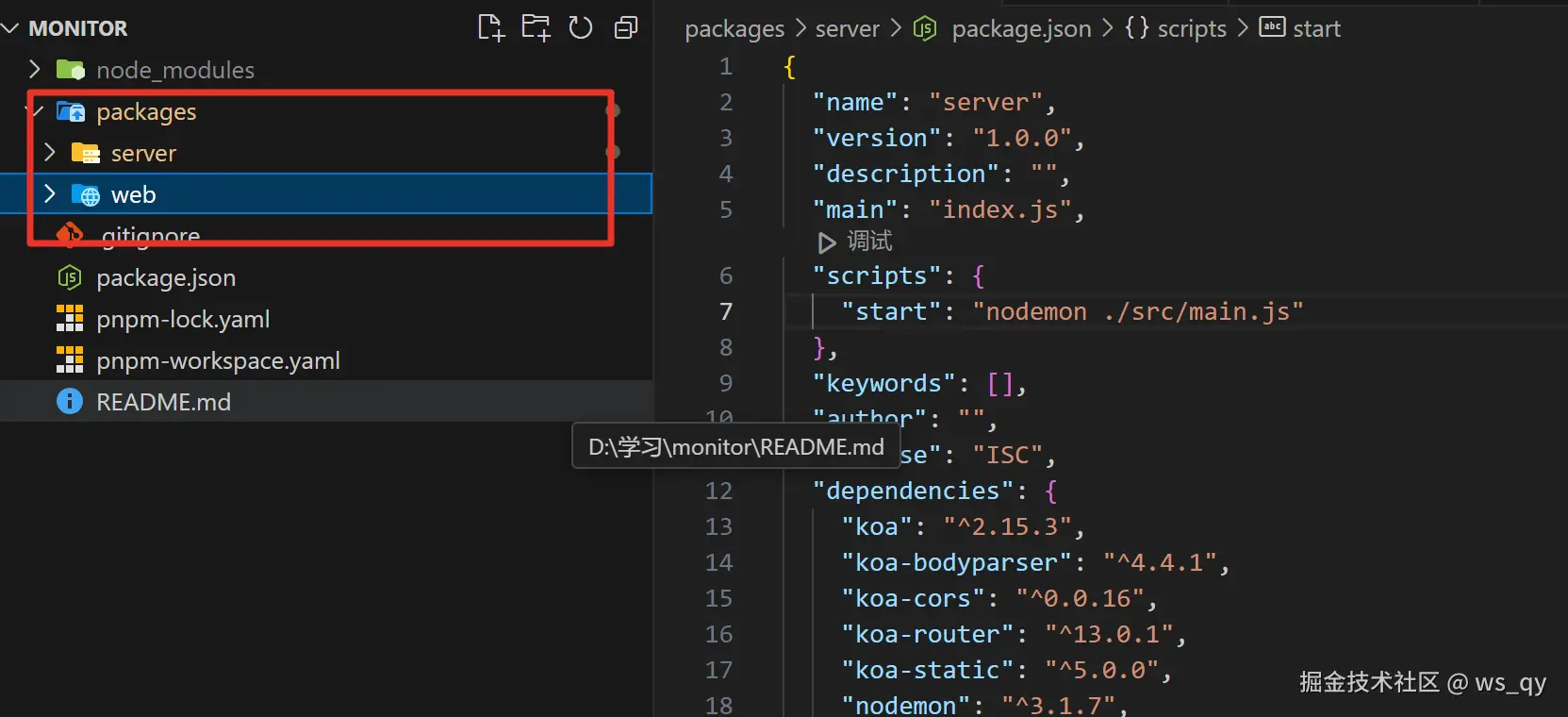
Task: Click scripts in the breadcrumb path
Action: (x=1192, y=29)
